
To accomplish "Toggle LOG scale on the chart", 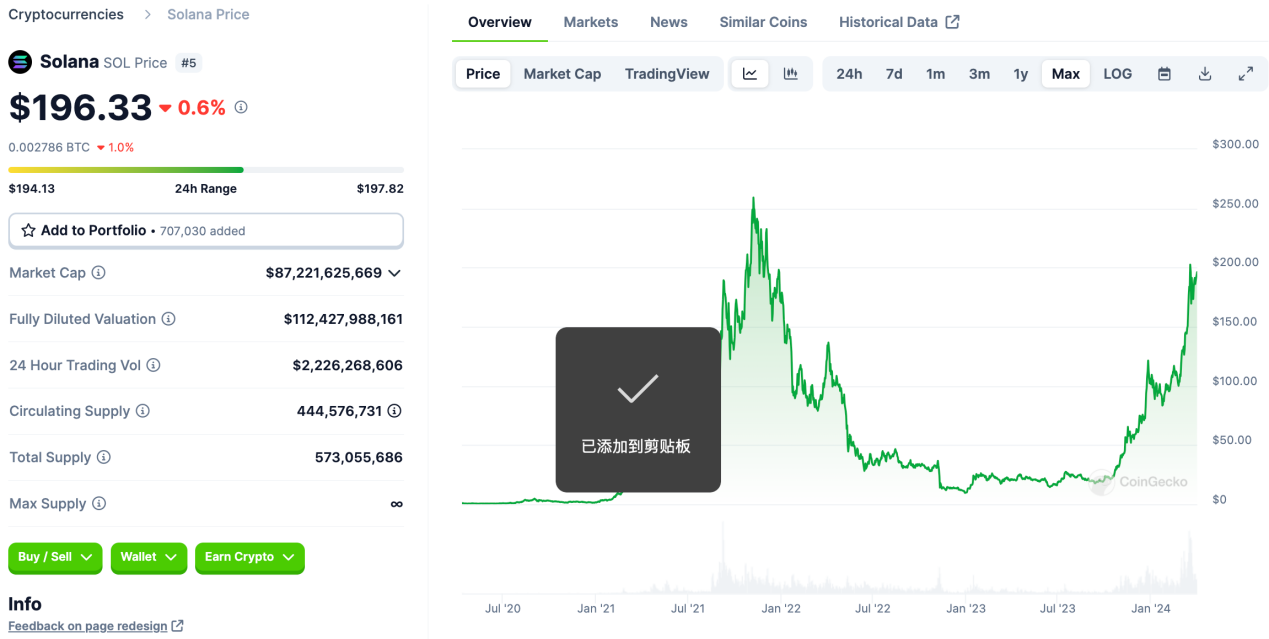I will click(1117, 73).
